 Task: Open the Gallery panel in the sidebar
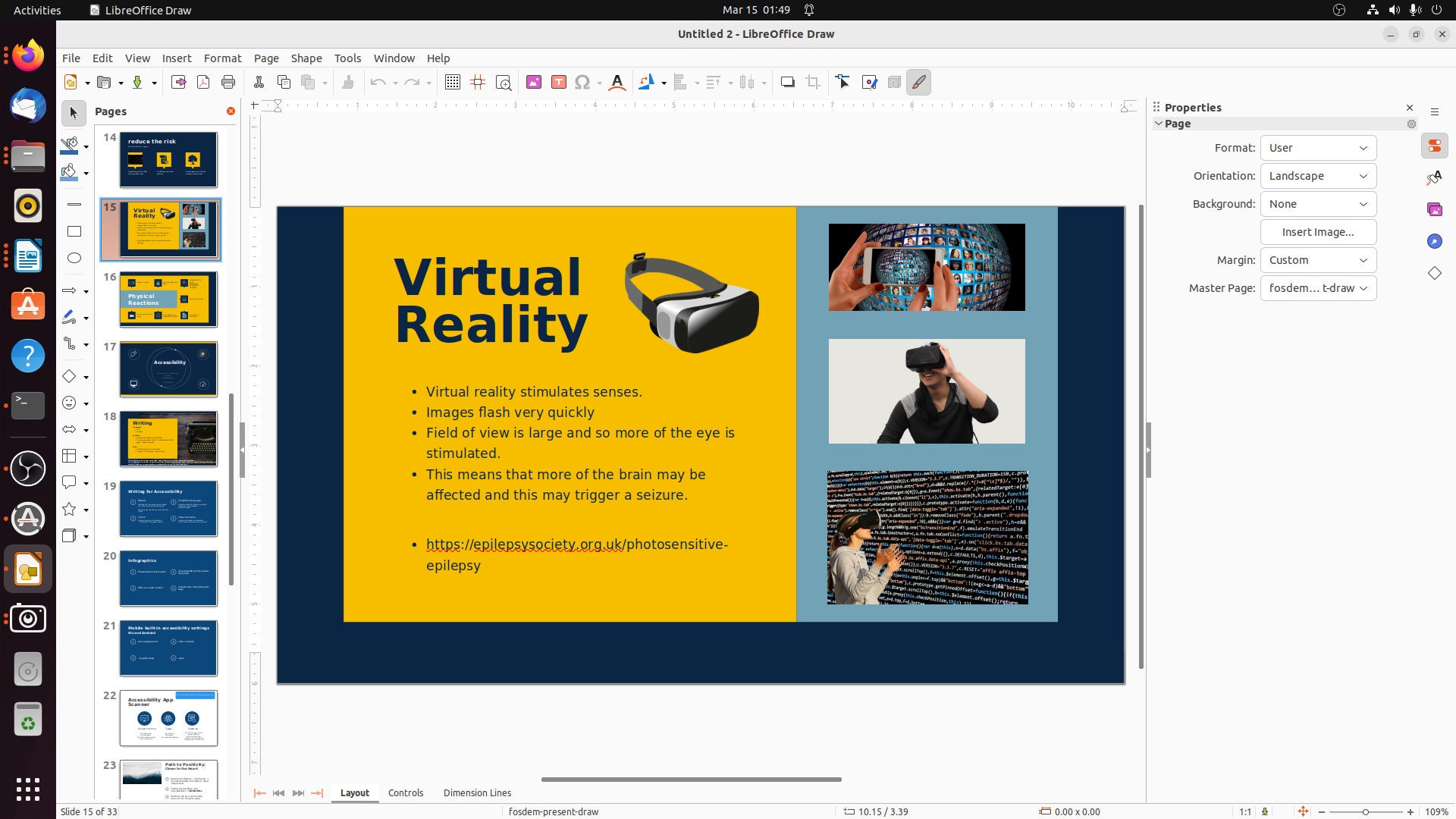(x=1435, y=209)
